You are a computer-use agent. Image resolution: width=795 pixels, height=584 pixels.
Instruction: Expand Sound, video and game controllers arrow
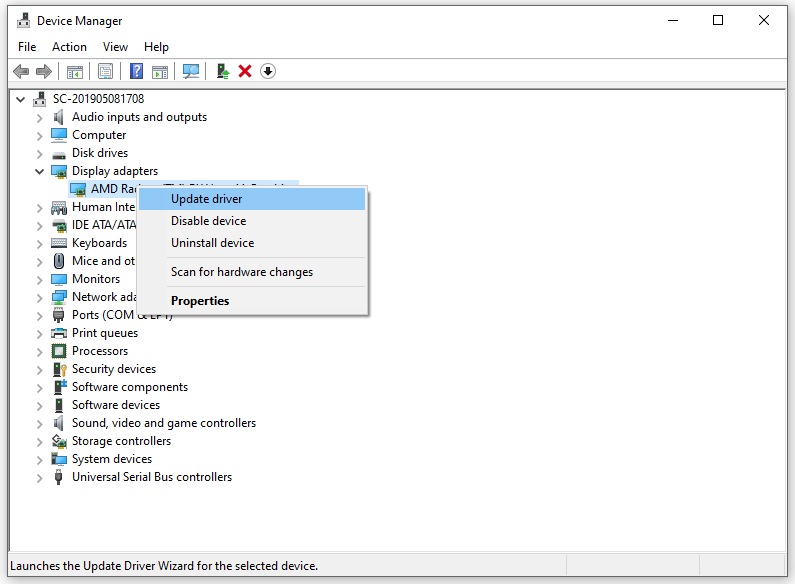[40, 424]
